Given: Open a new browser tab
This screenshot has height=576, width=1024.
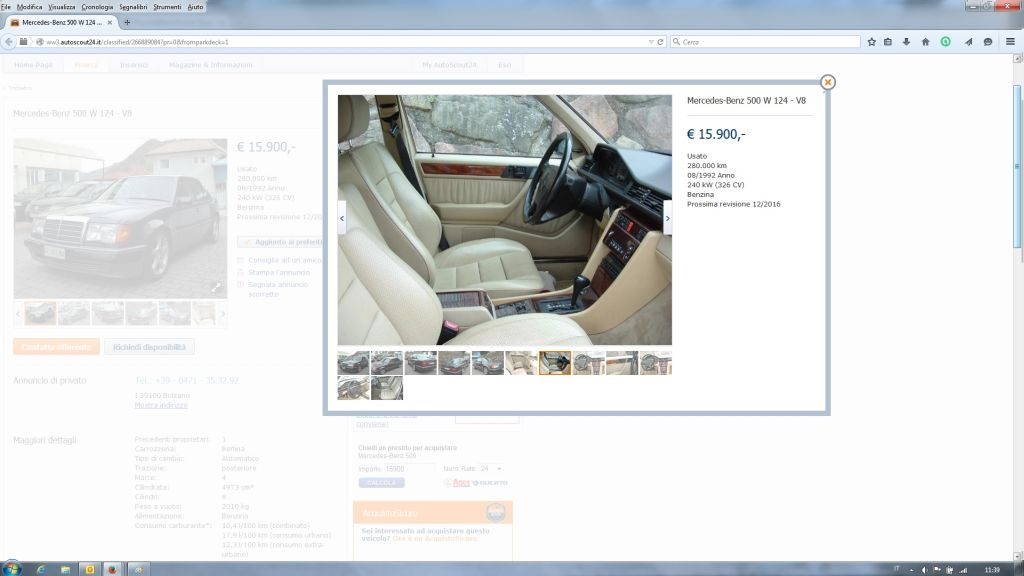Looking at the screenshot, I should click(127, 22).
